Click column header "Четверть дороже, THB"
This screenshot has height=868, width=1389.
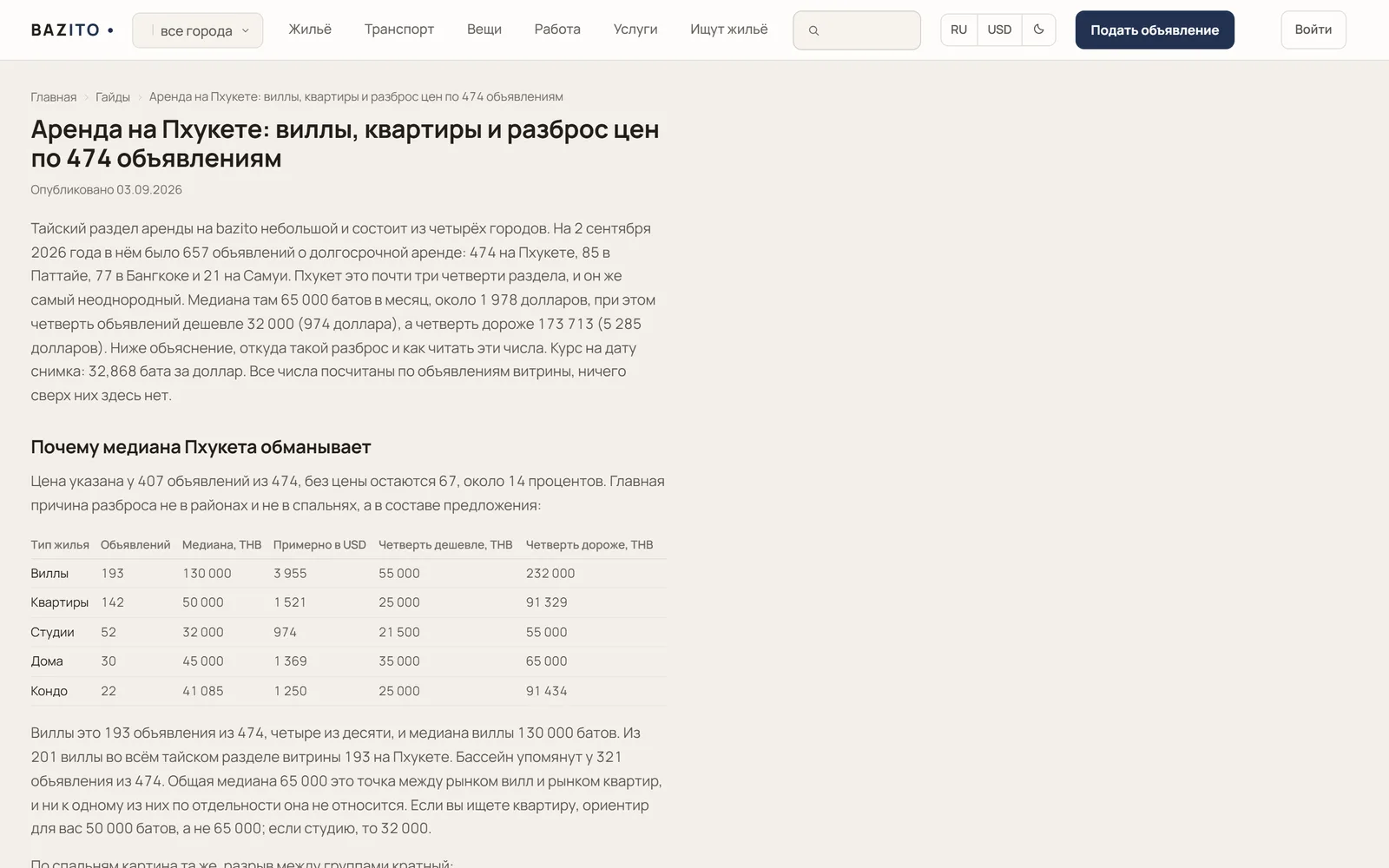click(x=589, y=544)
